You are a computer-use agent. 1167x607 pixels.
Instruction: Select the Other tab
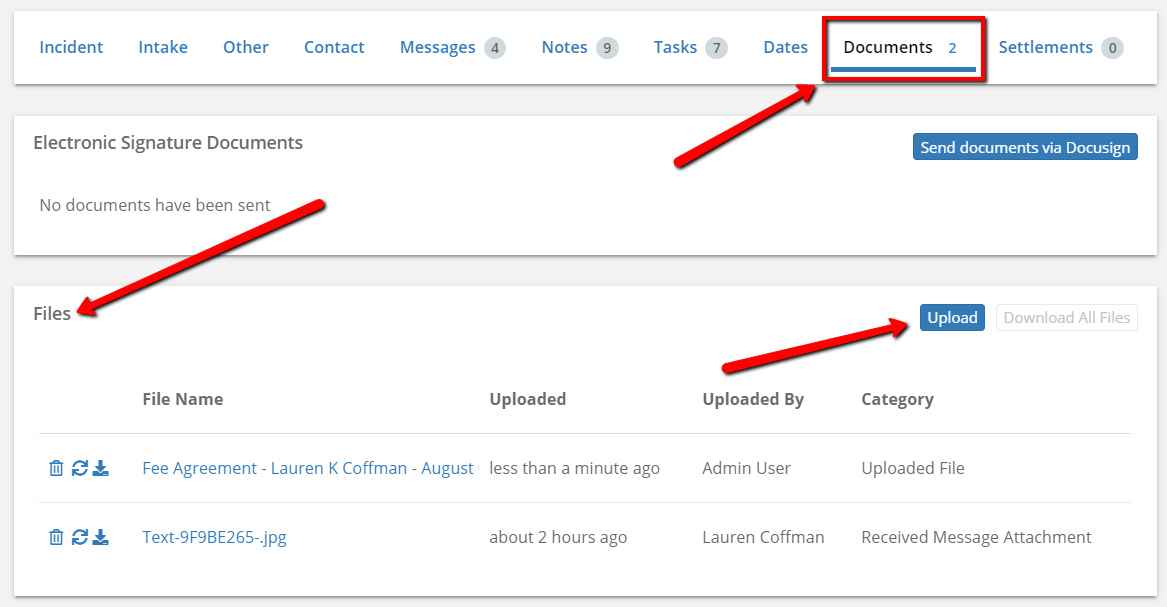tap(245, 47)
